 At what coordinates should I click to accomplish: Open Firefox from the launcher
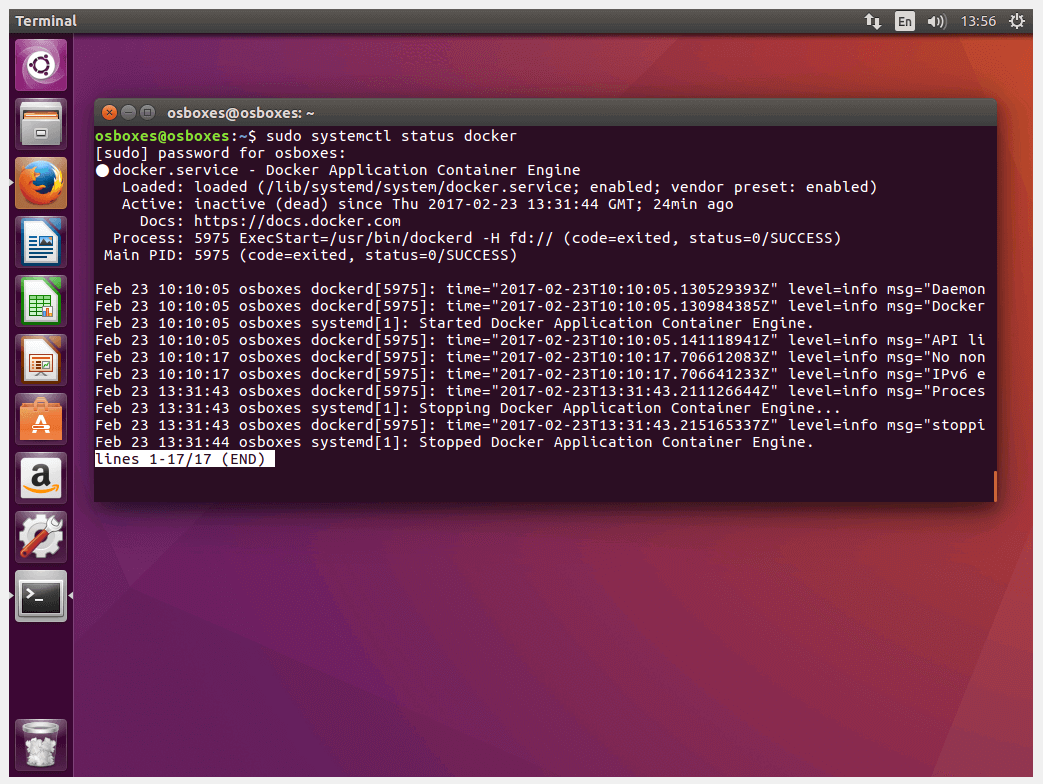click(40, 183)
